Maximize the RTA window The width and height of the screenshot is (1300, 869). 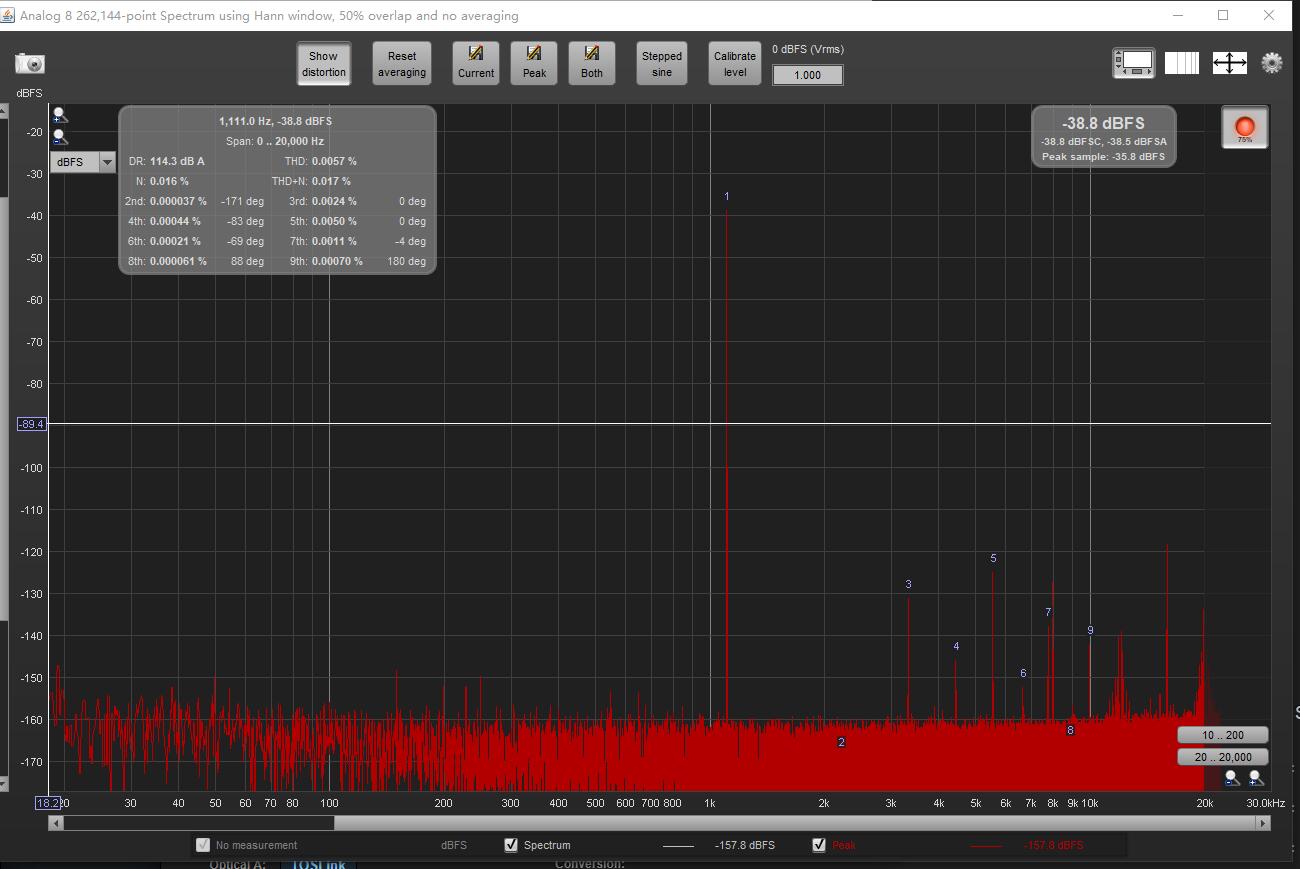[1223, 15]
